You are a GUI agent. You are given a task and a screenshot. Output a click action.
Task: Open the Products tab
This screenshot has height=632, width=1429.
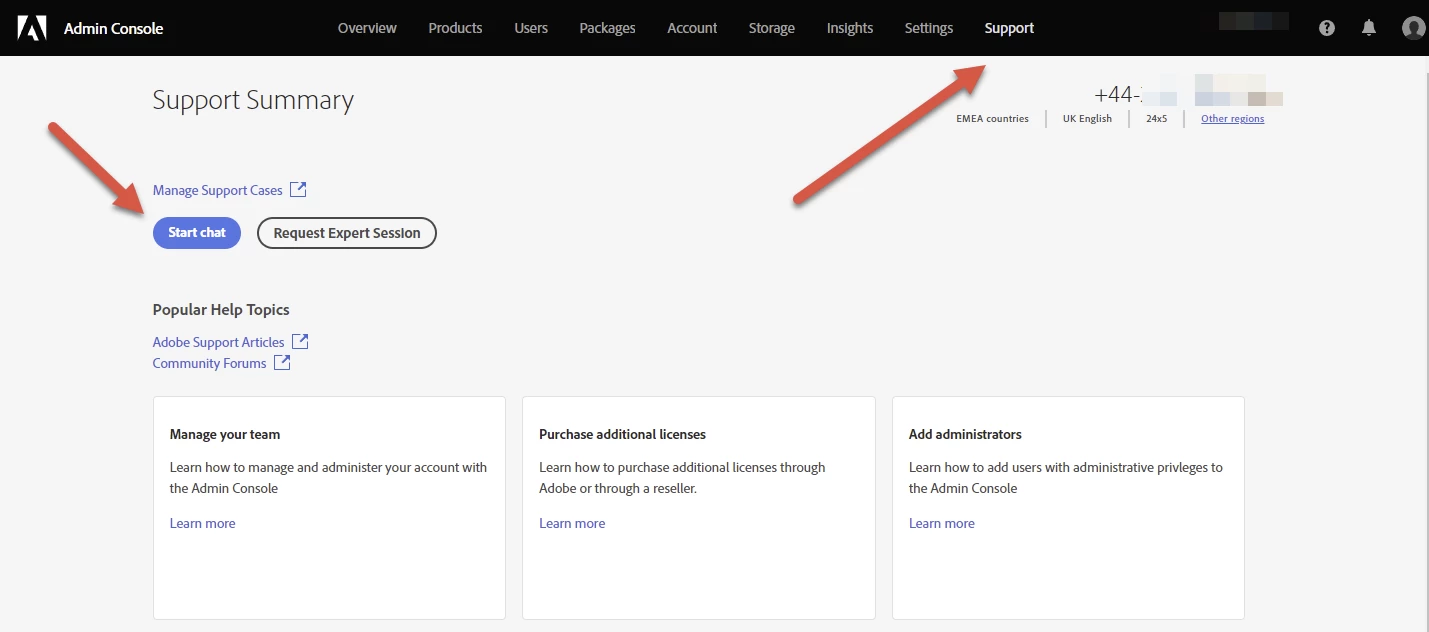(455, 28)
